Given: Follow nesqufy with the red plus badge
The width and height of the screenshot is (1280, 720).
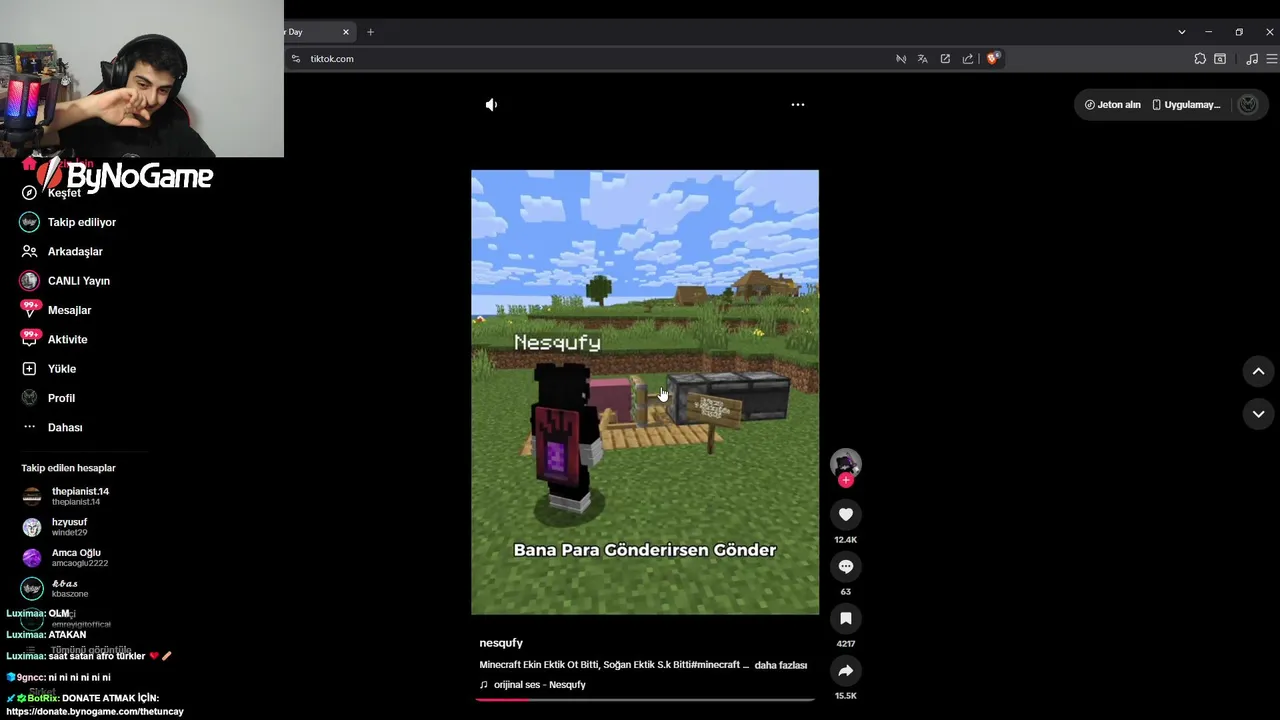Looking at the screenshot, I should 846,480.
